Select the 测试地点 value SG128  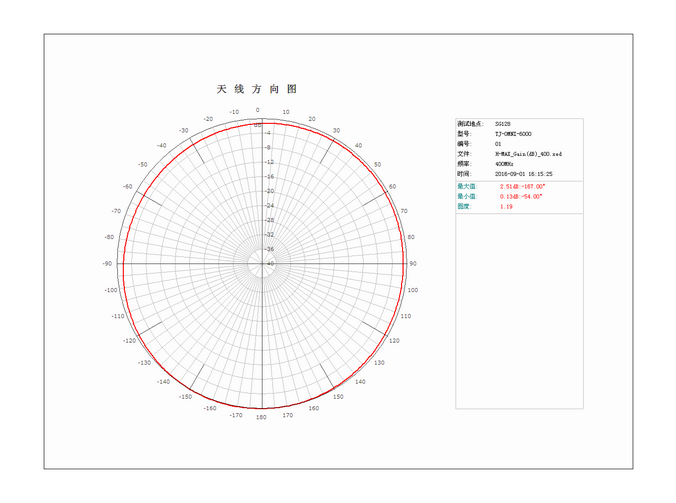(502, 124)
